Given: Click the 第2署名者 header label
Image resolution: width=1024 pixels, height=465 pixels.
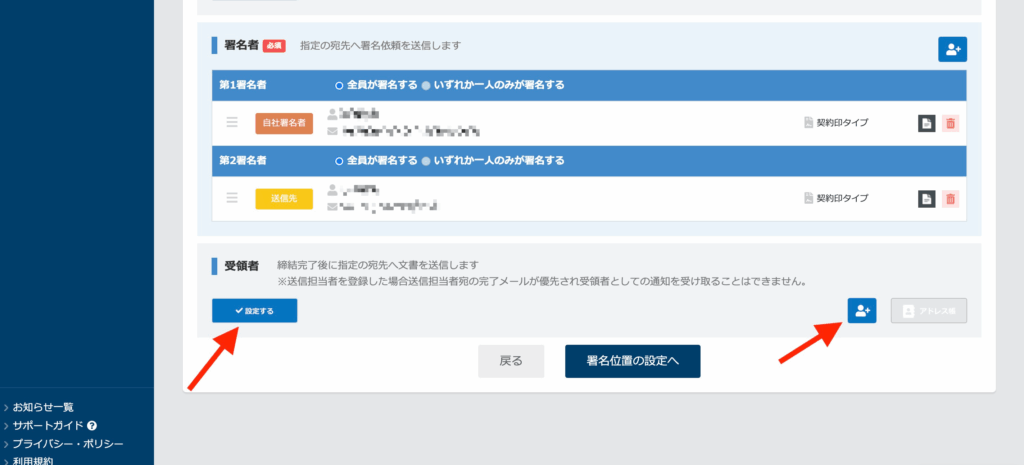Looking at the screenshot, I should 242,161.
